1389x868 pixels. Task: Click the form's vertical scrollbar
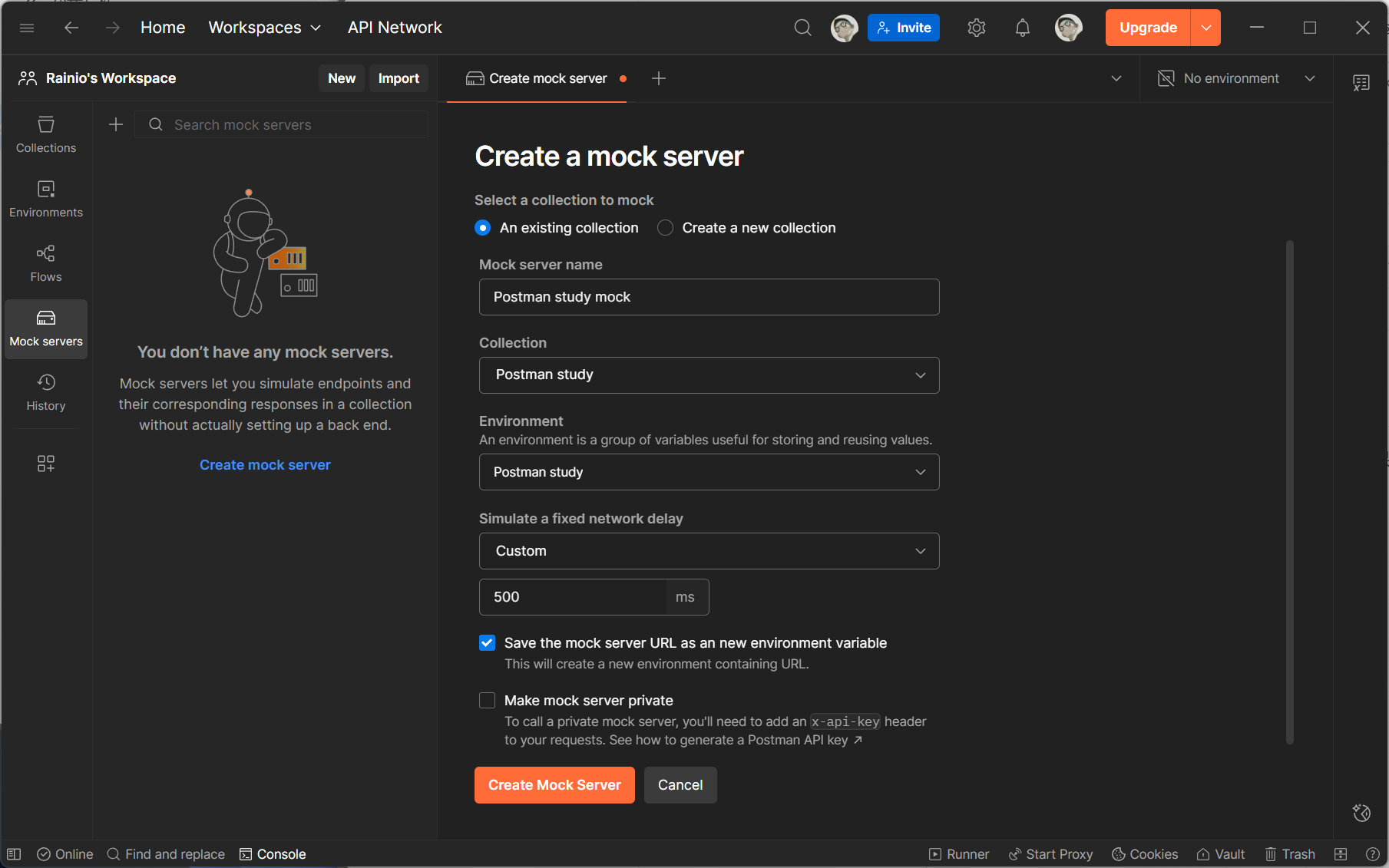click(x=1290, y=491)
